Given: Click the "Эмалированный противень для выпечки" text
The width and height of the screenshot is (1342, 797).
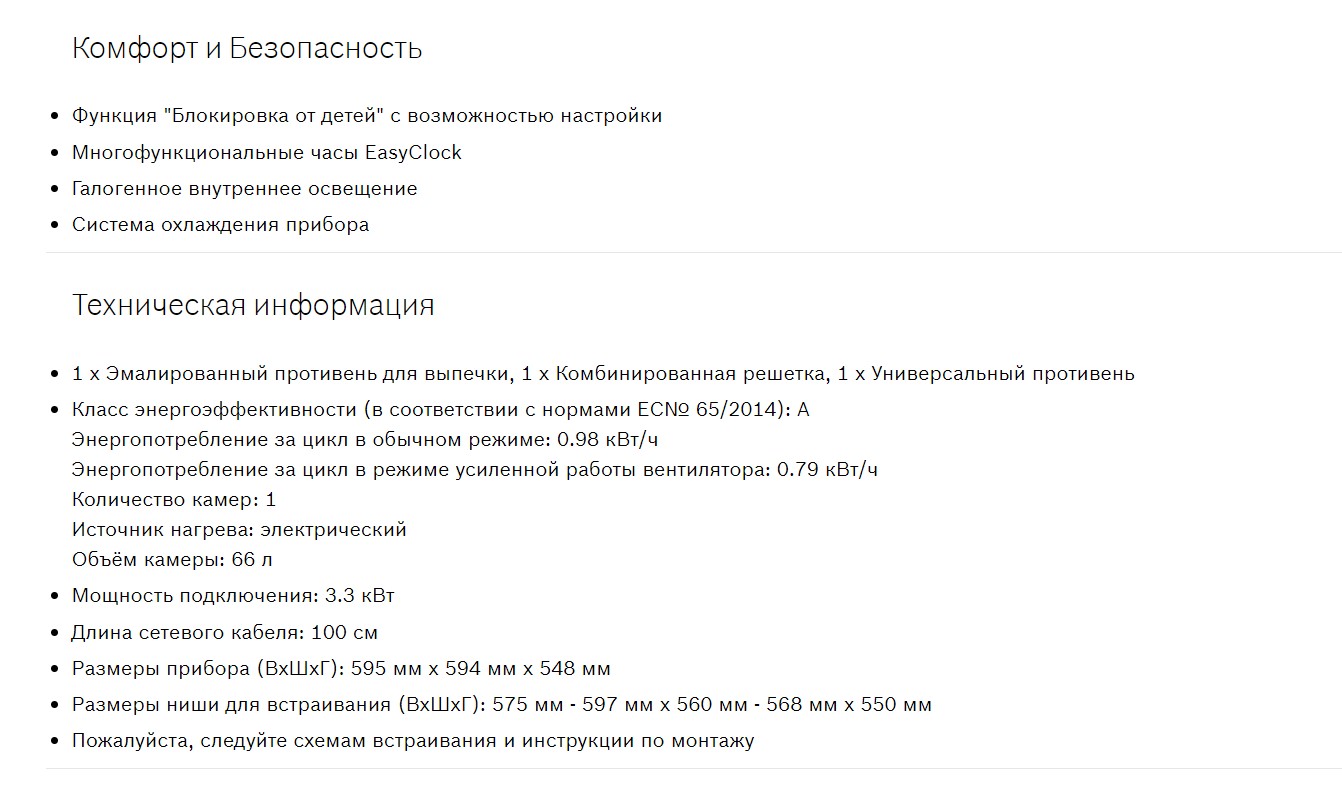Looking at the screenshot, I should tap(300, 374).
